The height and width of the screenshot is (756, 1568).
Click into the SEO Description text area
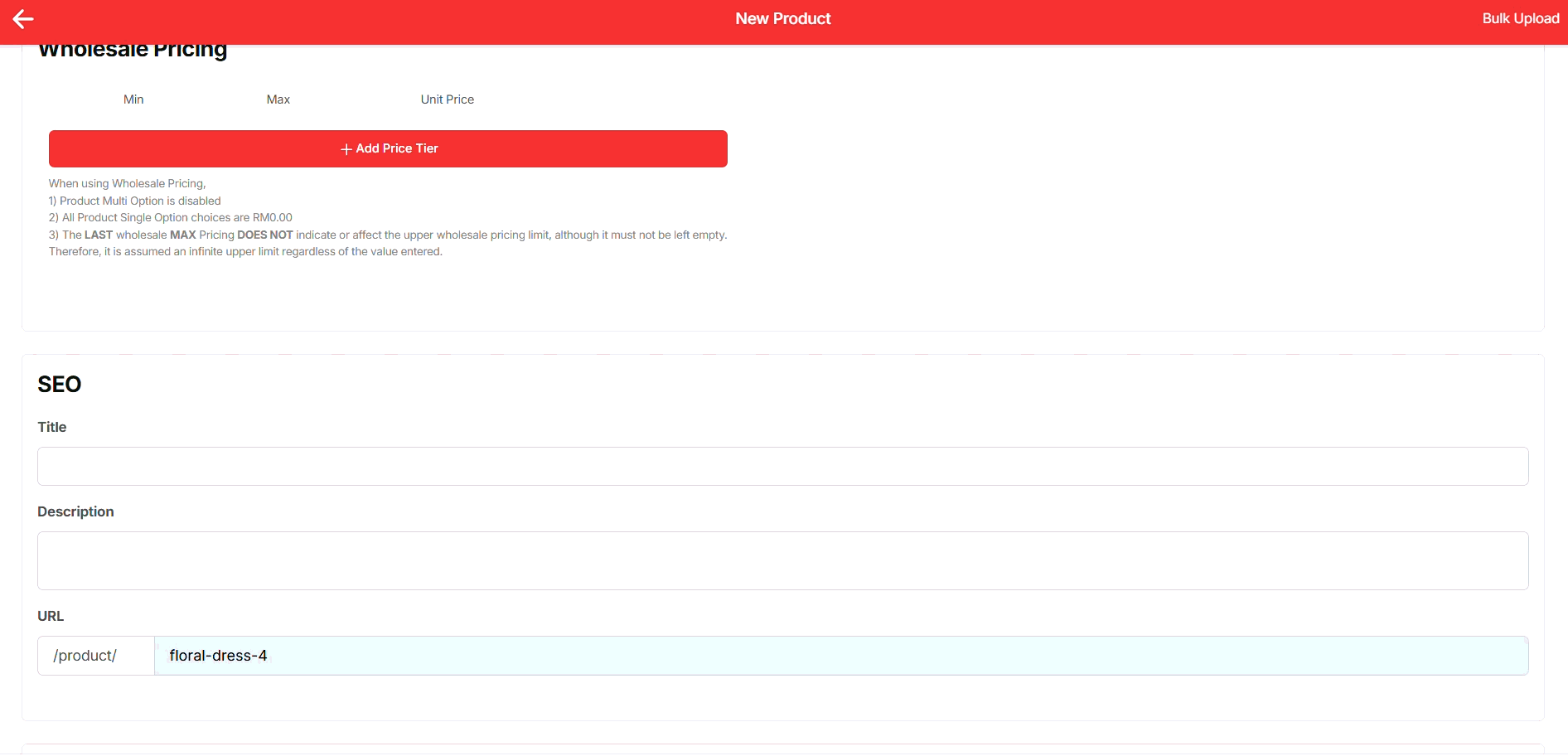click(782, 561)
